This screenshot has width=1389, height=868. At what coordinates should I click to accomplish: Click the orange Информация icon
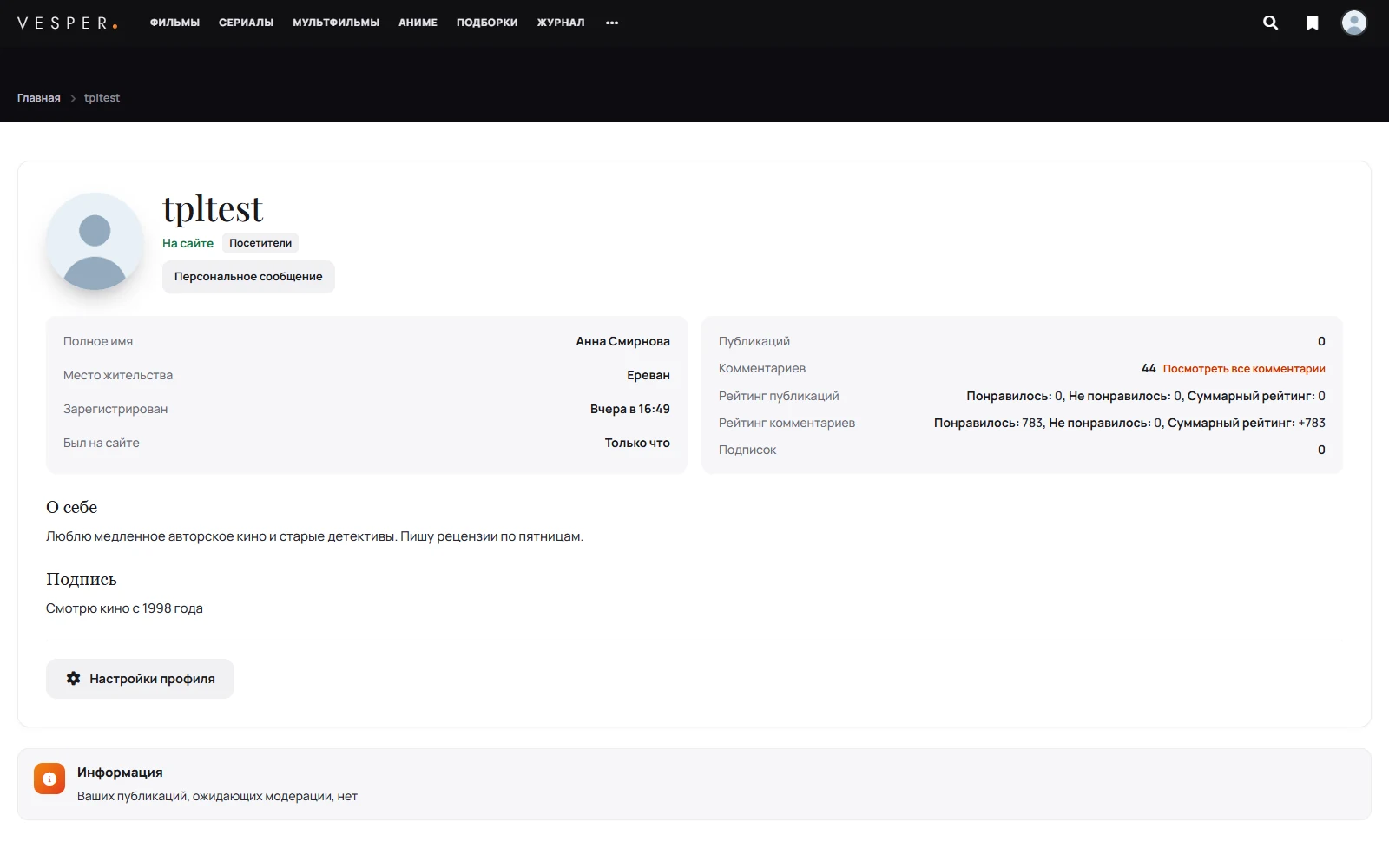pyautogui.click(x=49, y=779)
